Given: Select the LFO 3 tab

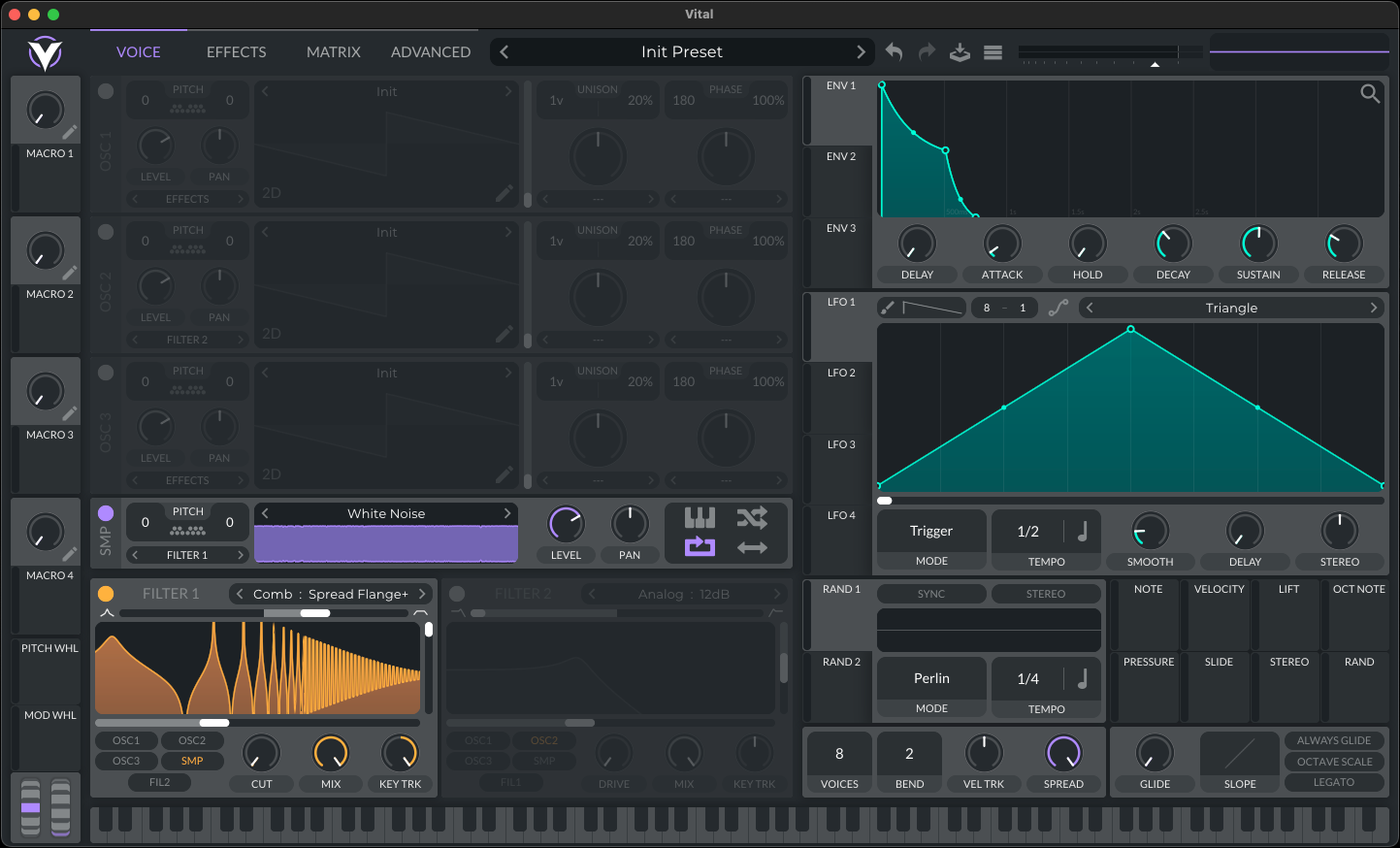Looking at the screenshot, I should coord(839,470).
